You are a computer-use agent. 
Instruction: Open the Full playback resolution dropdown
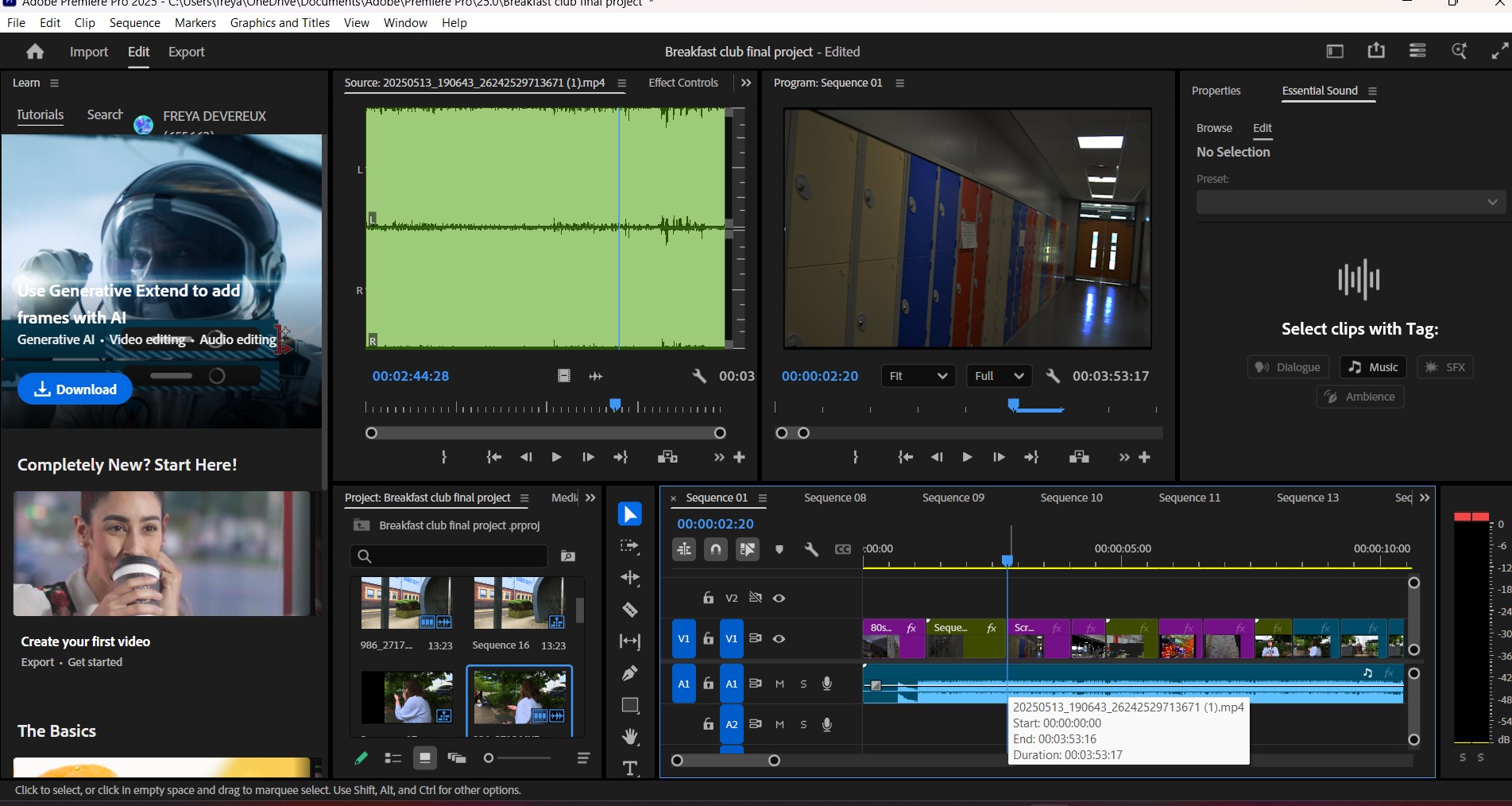pyautogui.click(x=999, y=376)
